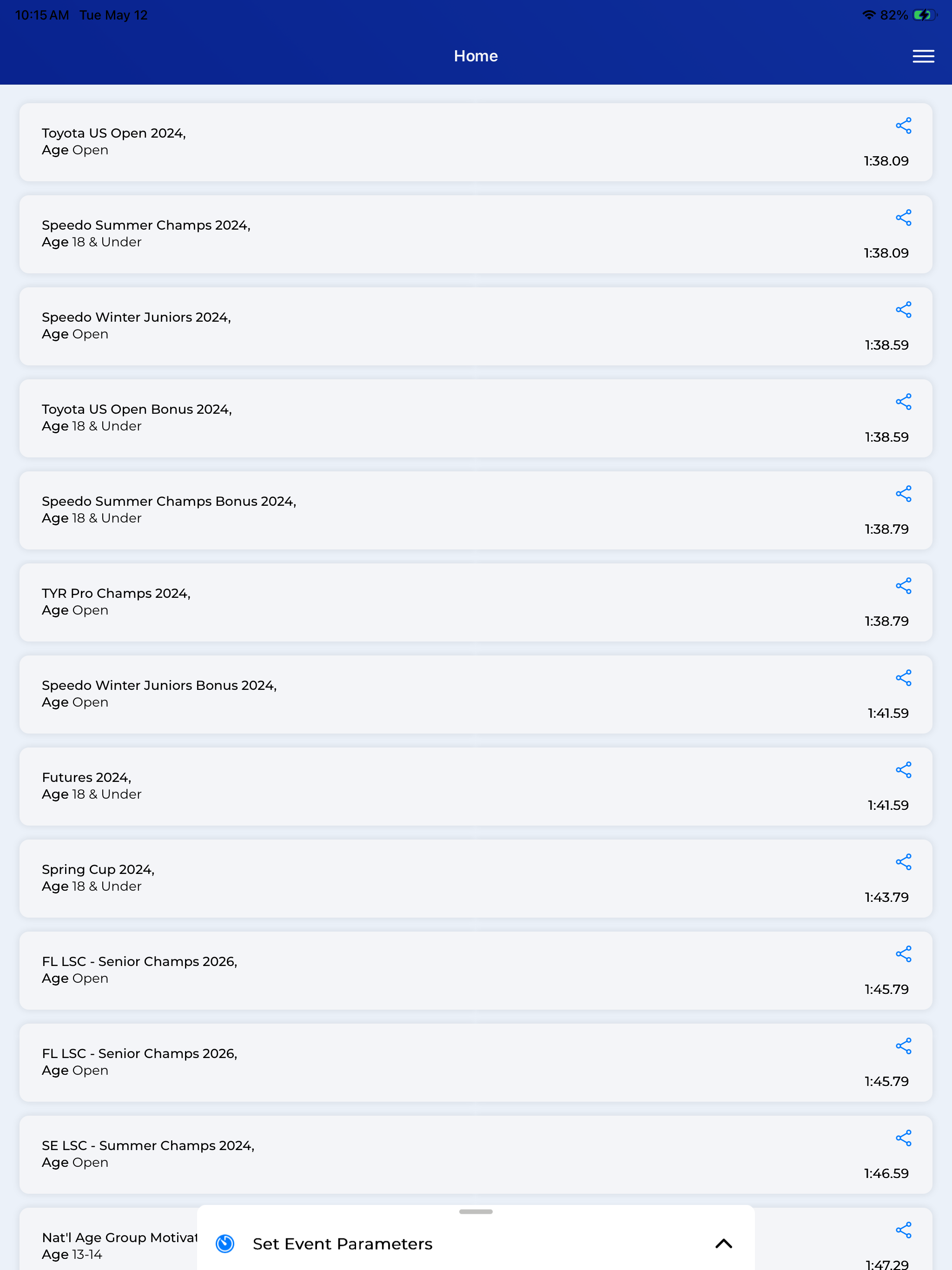The image size is (952, 1270).
Task: Expand the Set Event Parameters panel chevron
Action: coord(723,1244)
